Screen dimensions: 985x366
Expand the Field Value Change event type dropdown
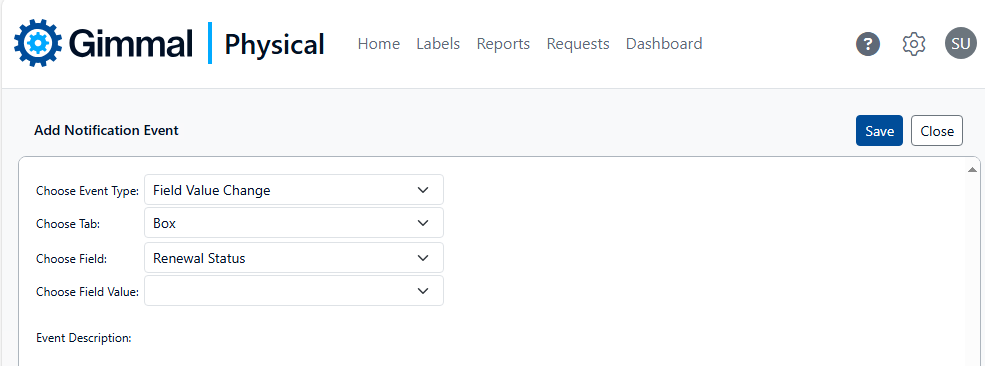pyautogui.click(x=294, y=190)
